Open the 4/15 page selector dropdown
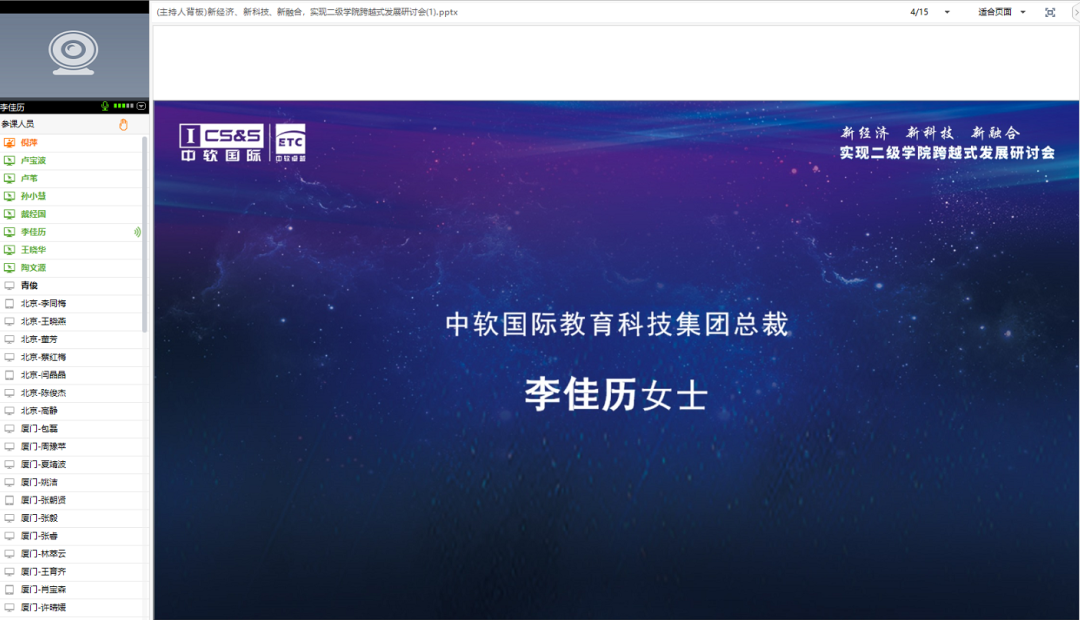This screenshot has height=620, width=1080. click(947, 12)
